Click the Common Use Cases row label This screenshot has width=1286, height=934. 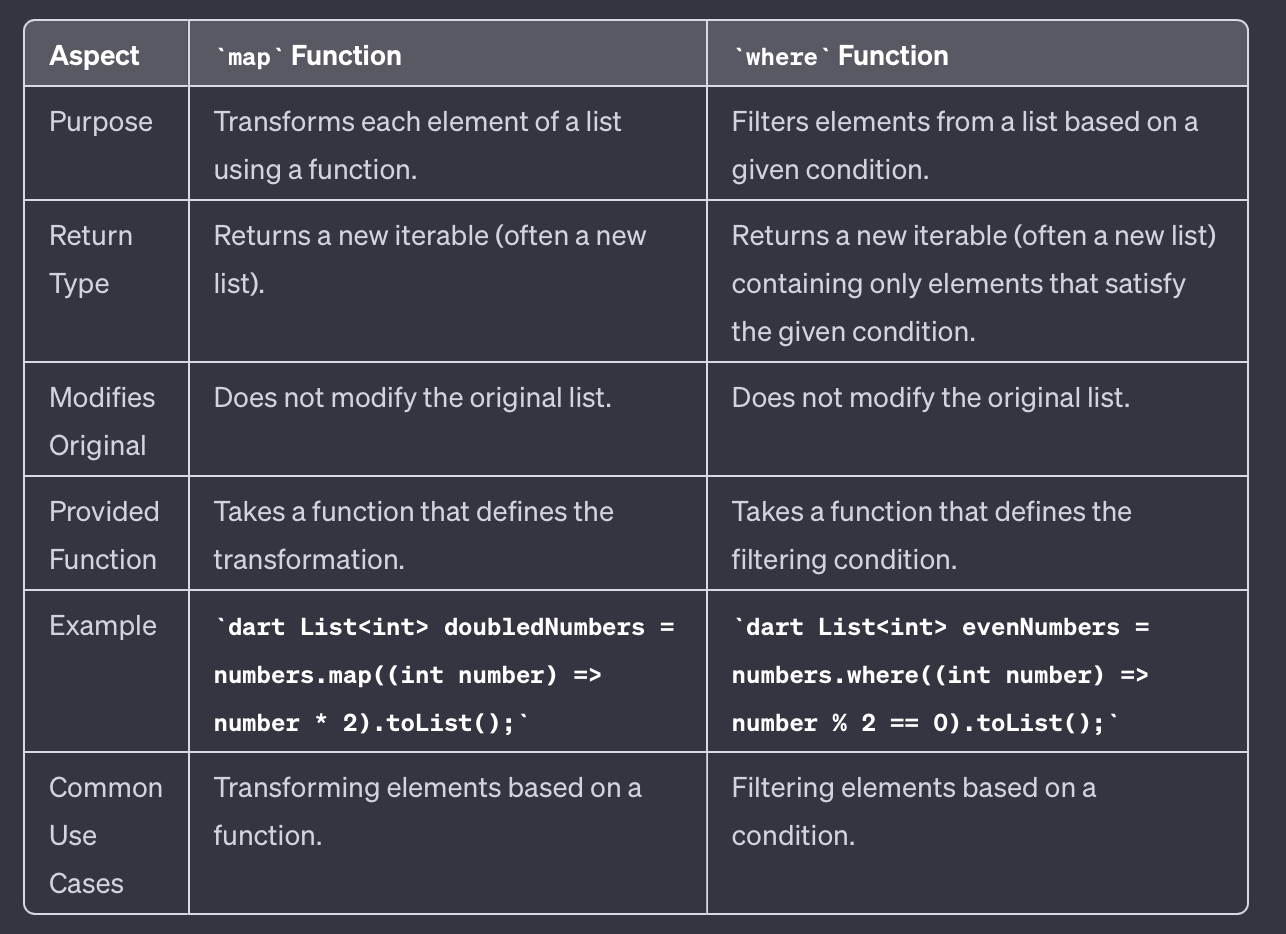coord(106,835)
